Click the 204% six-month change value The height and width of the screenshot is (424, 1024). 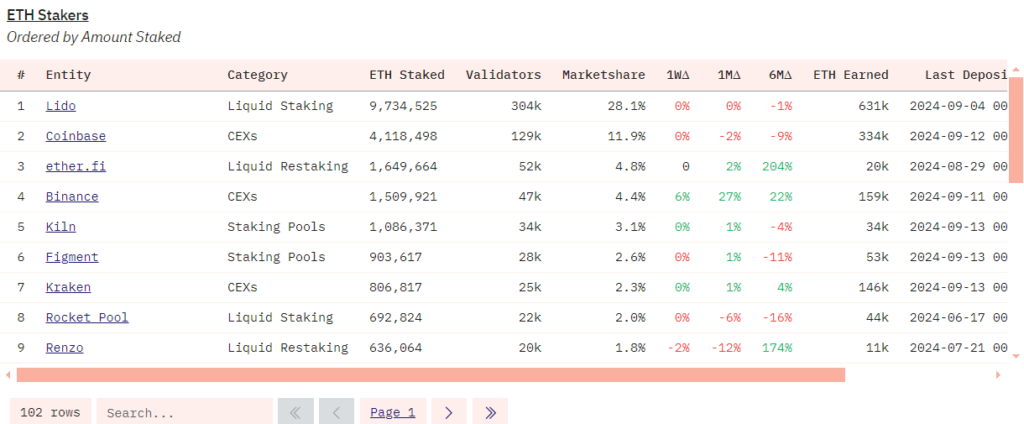pyautogui.click(x=777, y=166)
